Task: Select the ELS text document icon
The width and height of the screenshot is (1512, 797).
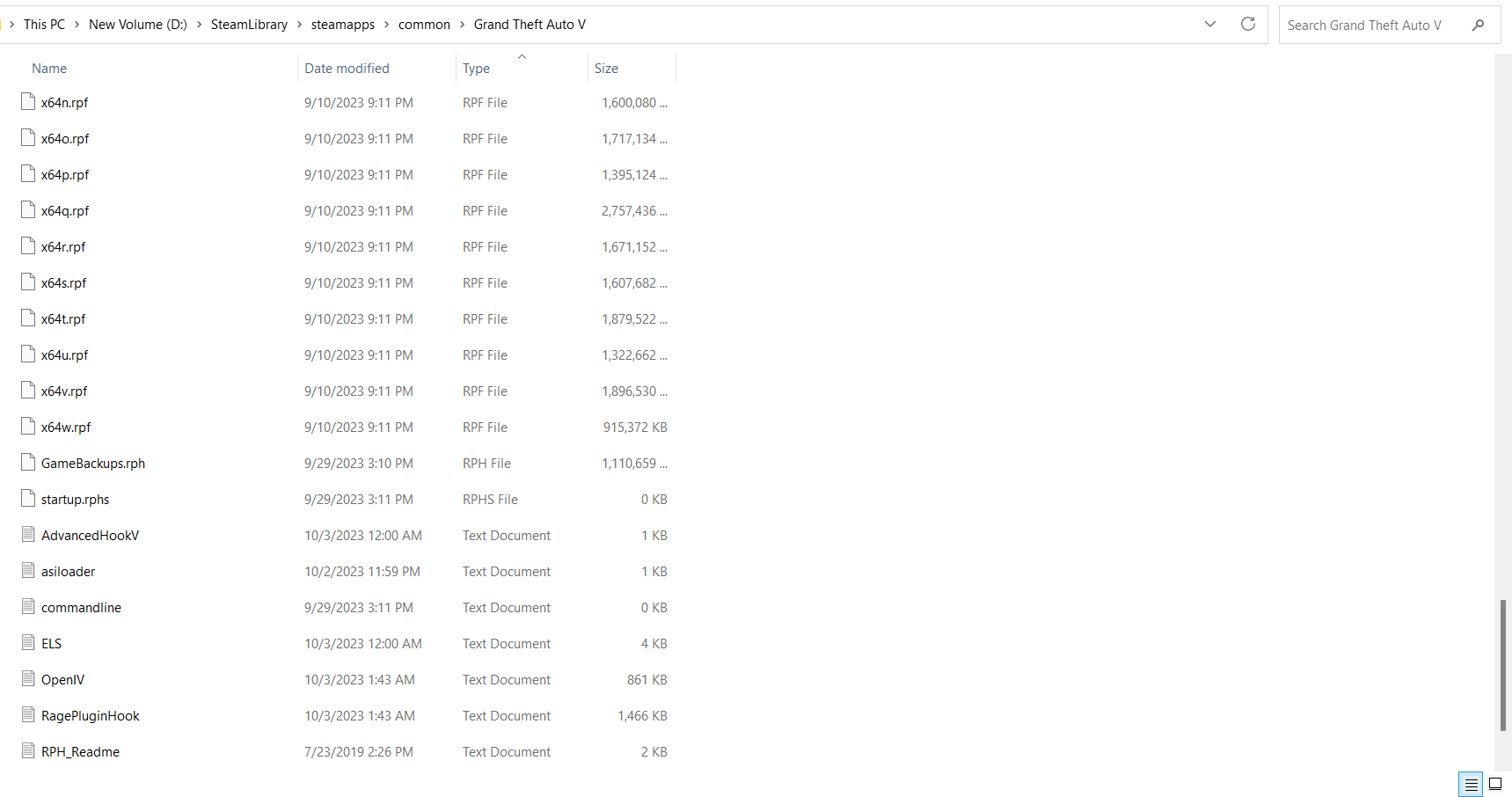Action: 28,643
